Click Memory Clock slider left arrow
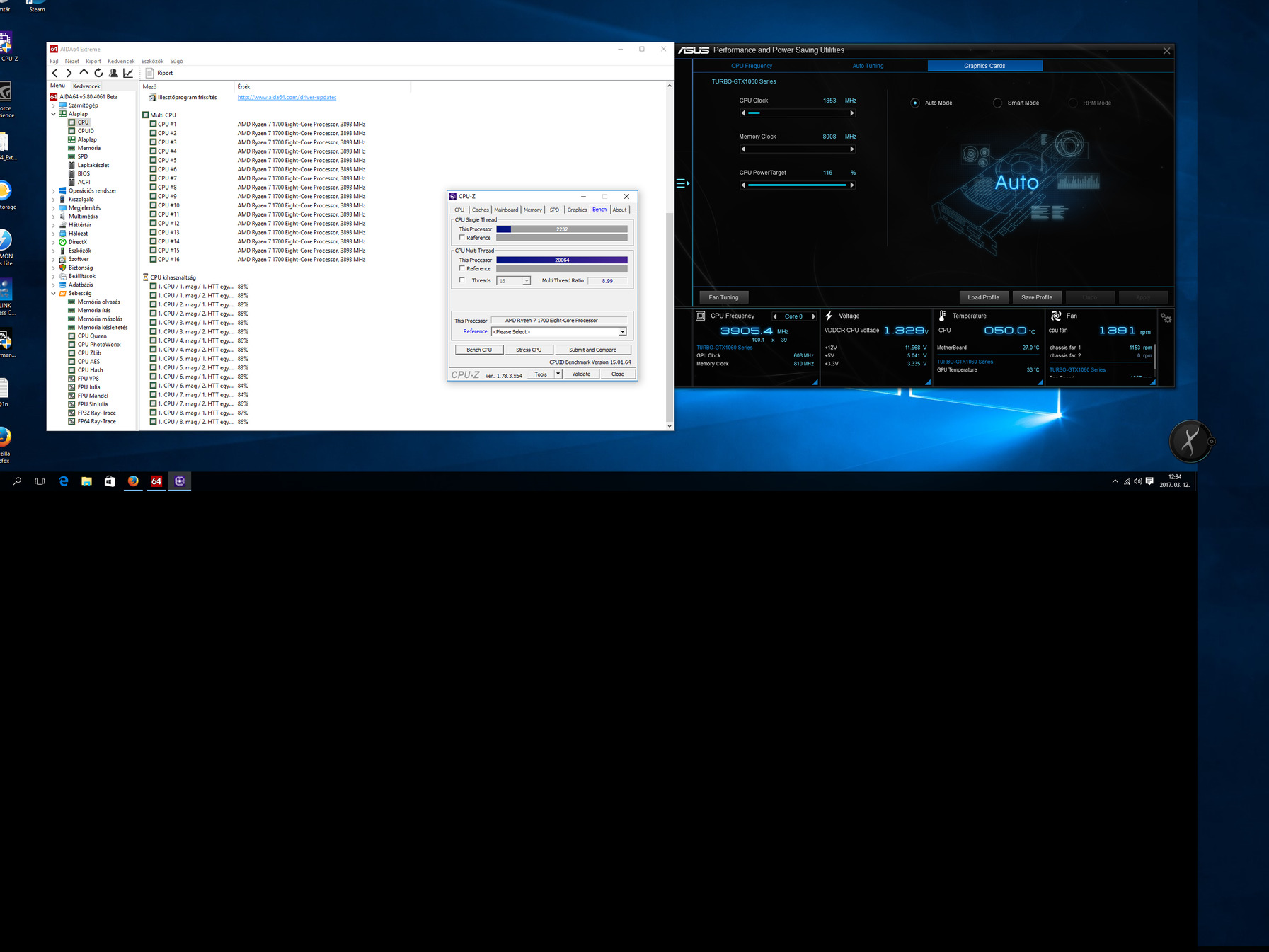This screenshot has height=952, width=1269. pyautogui.click(x=743, y=149)
